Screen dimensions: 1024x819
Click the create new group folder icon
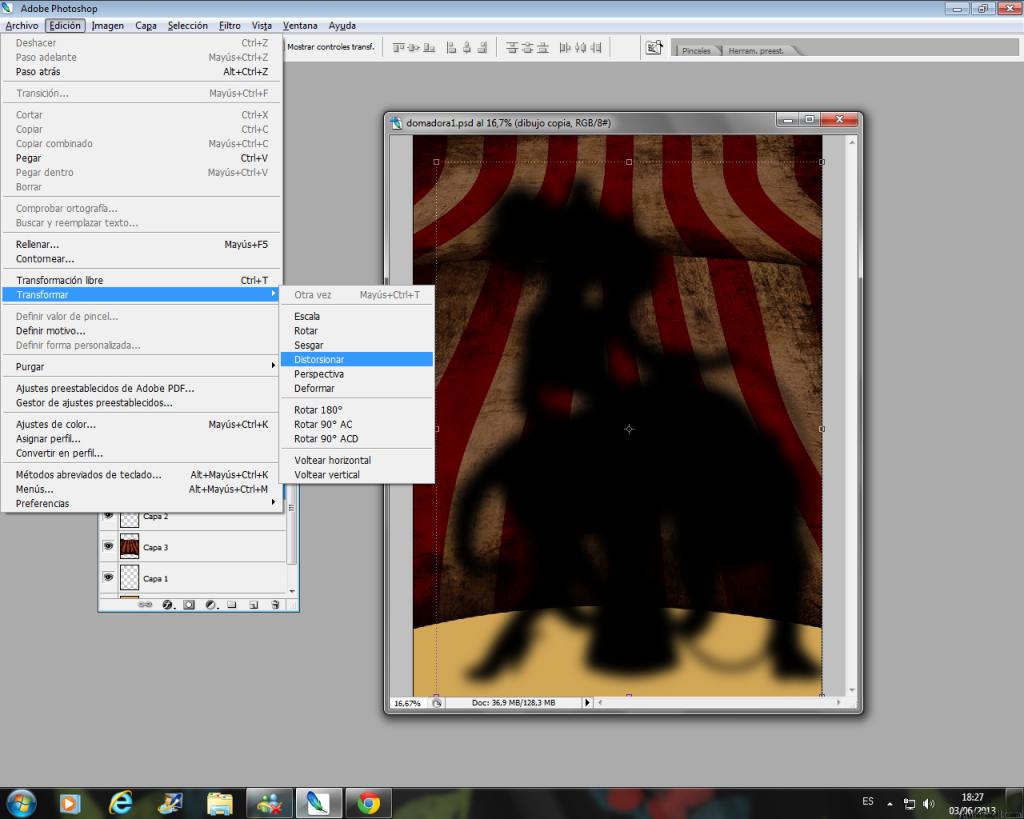[x=232, y=605]
